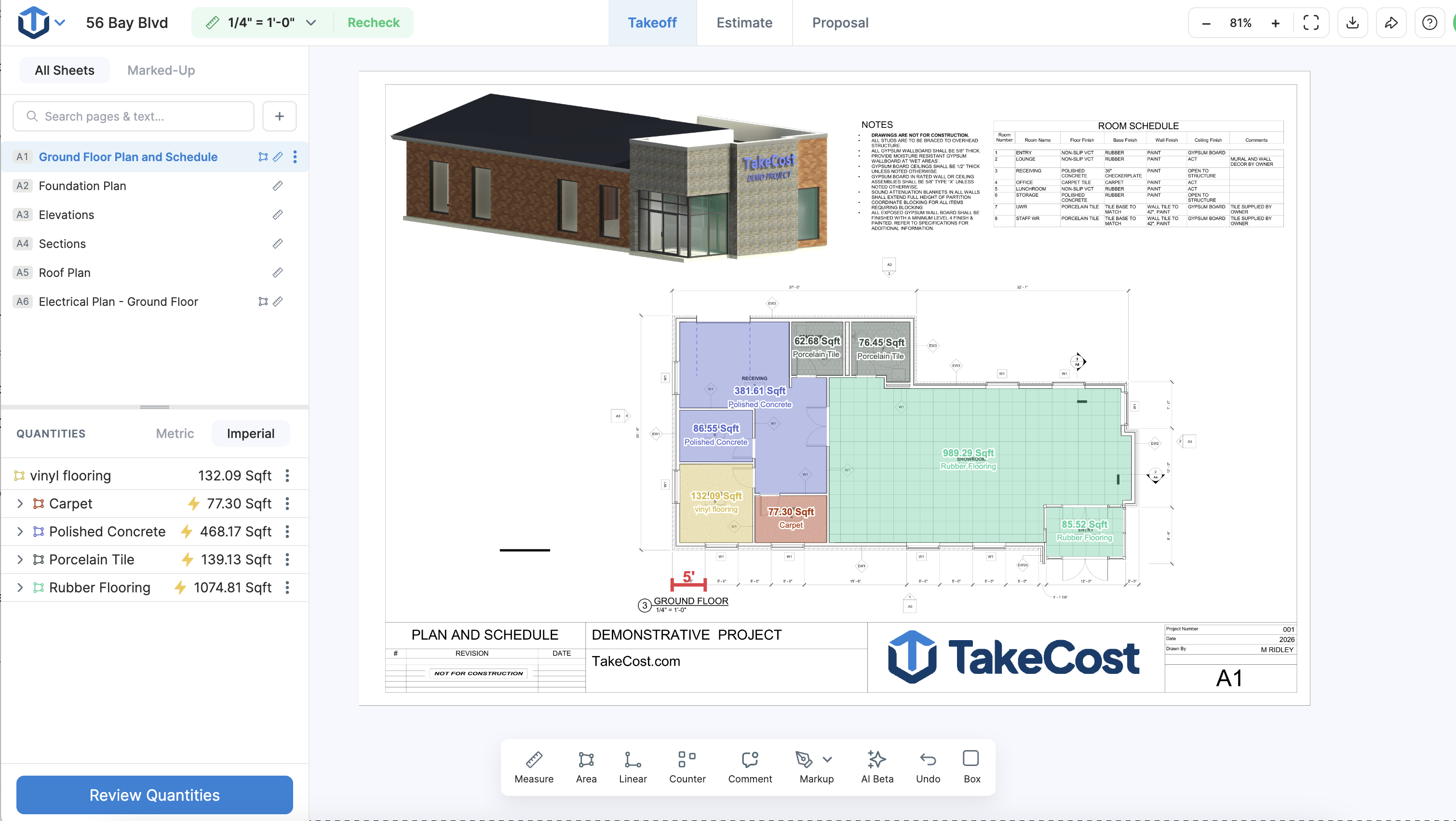Click the share arrow icon
The image size is (1456, 821).
pyautogui.click(x=1390, y=23)
